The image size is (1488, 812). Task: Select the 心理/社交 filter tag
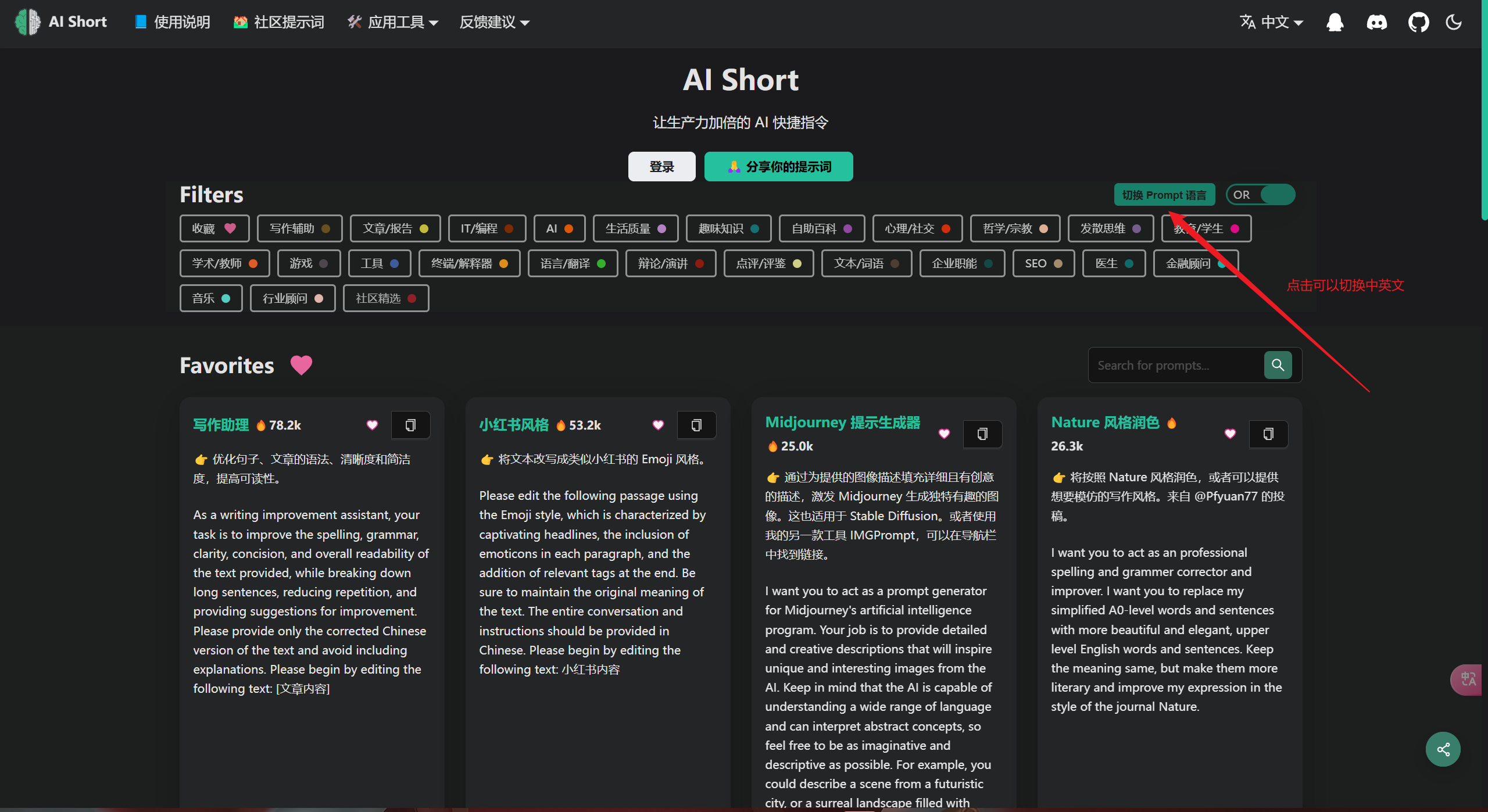(917, 228)
